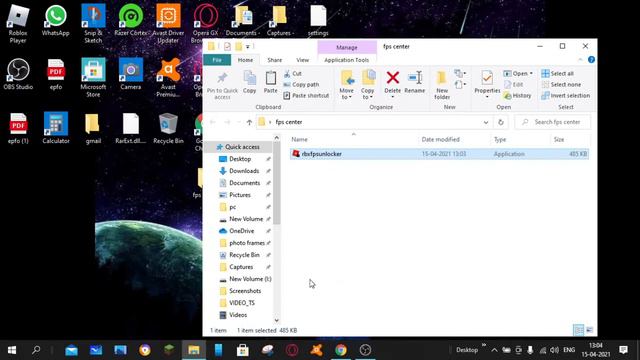Open Razer Cortex desktop icon

pos(131,21)
